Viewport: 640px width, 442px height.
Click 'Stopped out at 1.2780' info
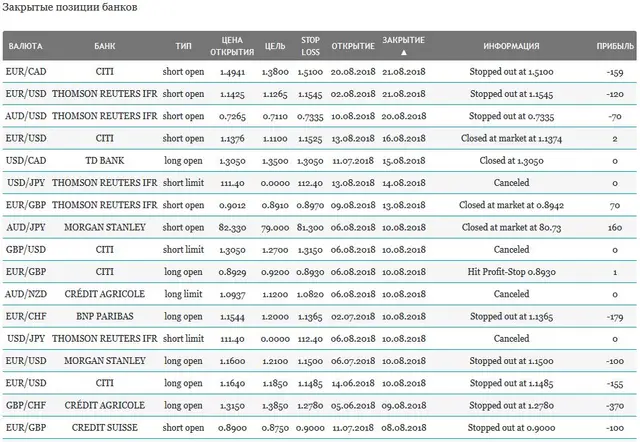coord(511,405)
